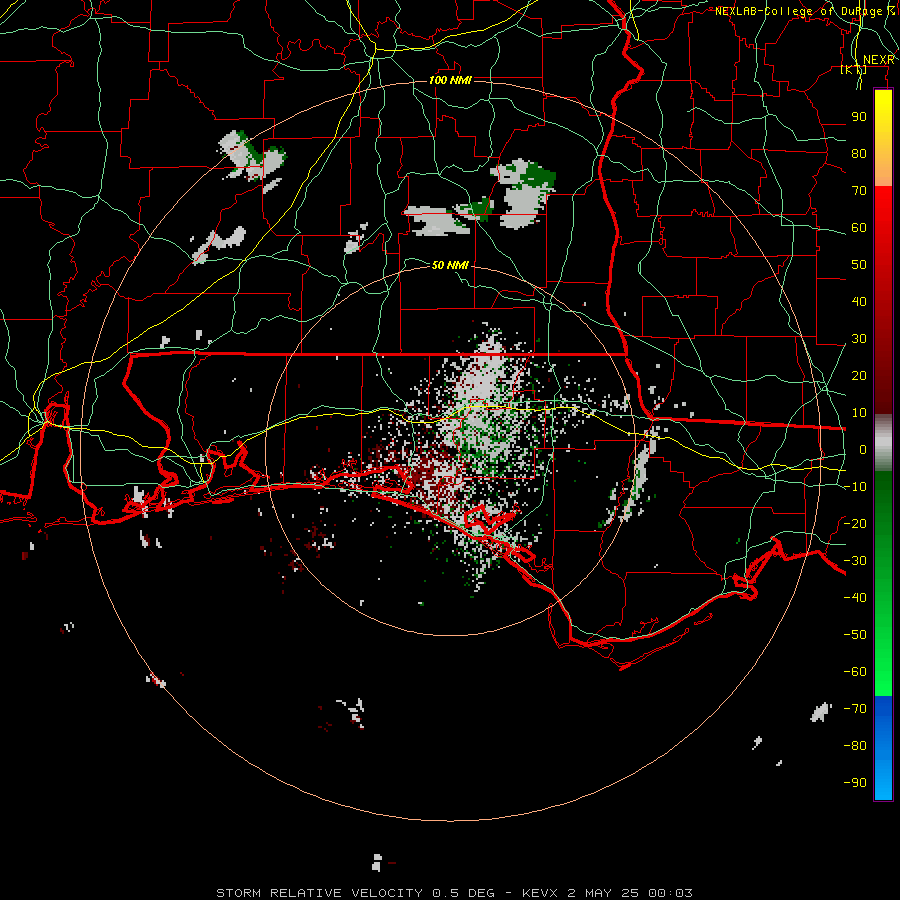Click the positive "10" velocity scale label
The image size is (900, 900).
(x=859, y=413)
